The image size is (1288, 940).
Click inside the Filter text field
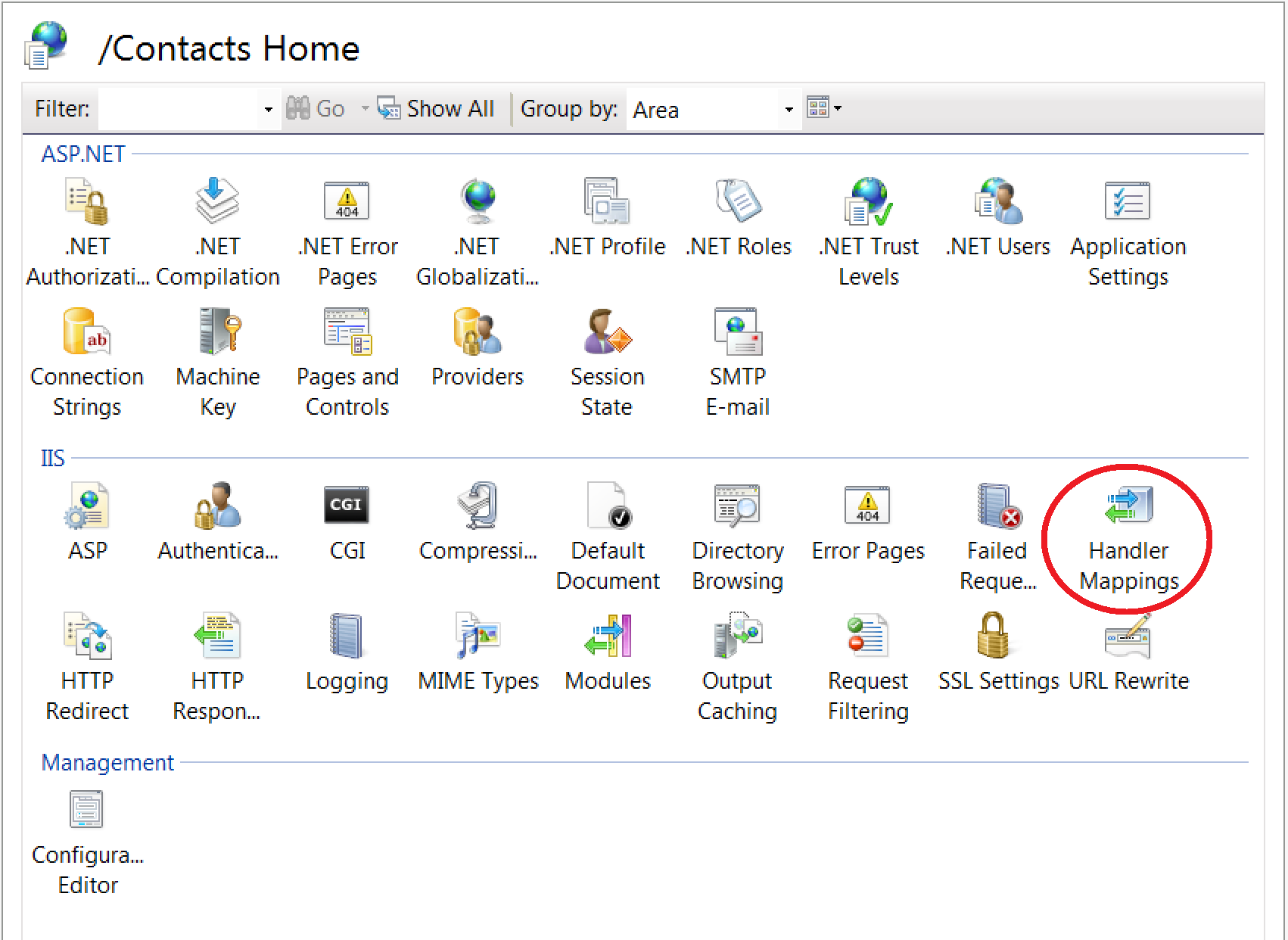click(x=179, y=109)
